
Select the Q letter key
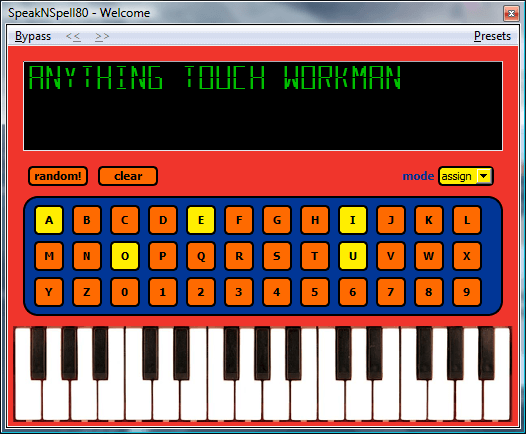point(201,256)
